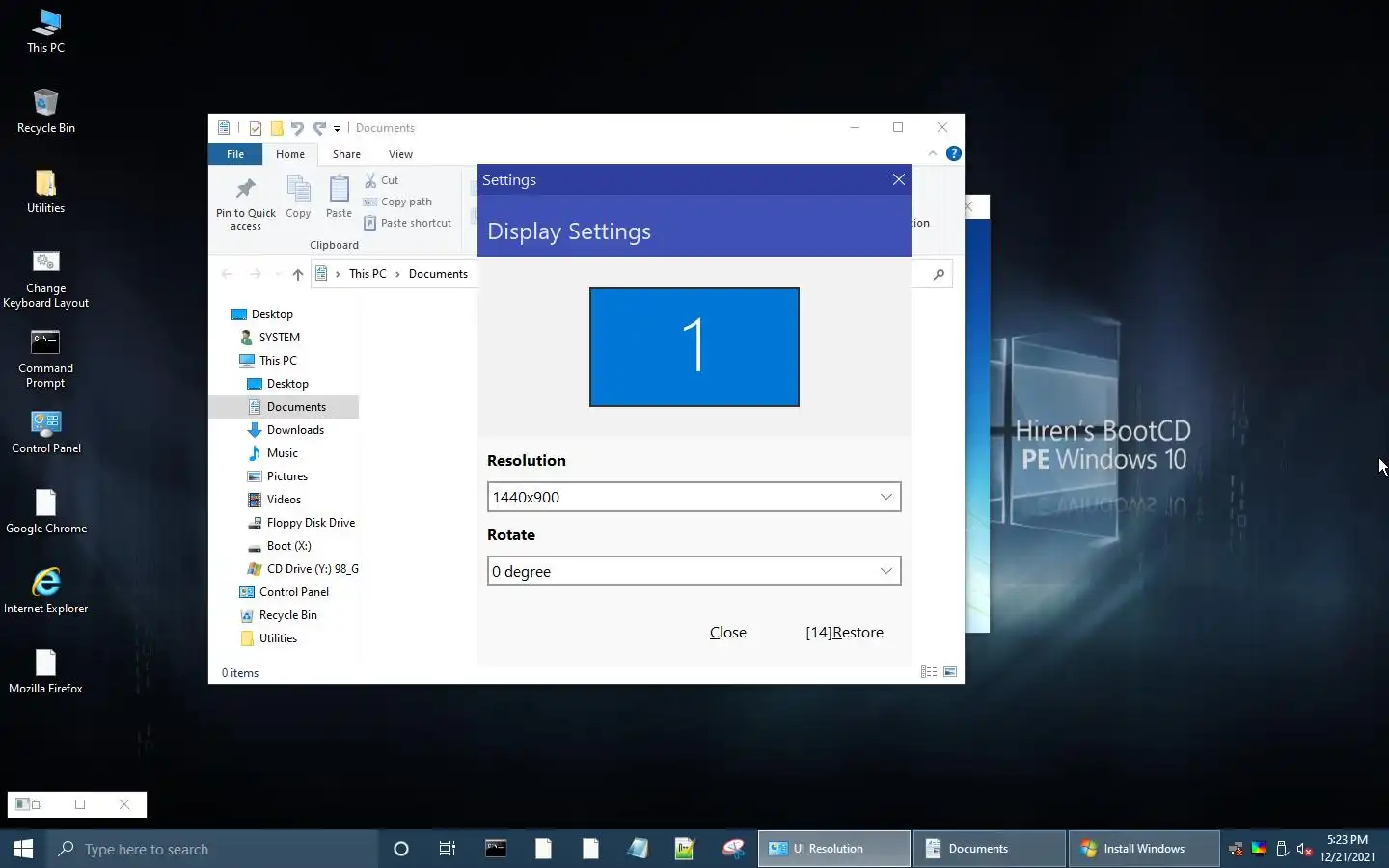This screenshot has width=1389, height=868.
Task: Switch to Install Windows taskbar button
Action: tap(1144, 849)
